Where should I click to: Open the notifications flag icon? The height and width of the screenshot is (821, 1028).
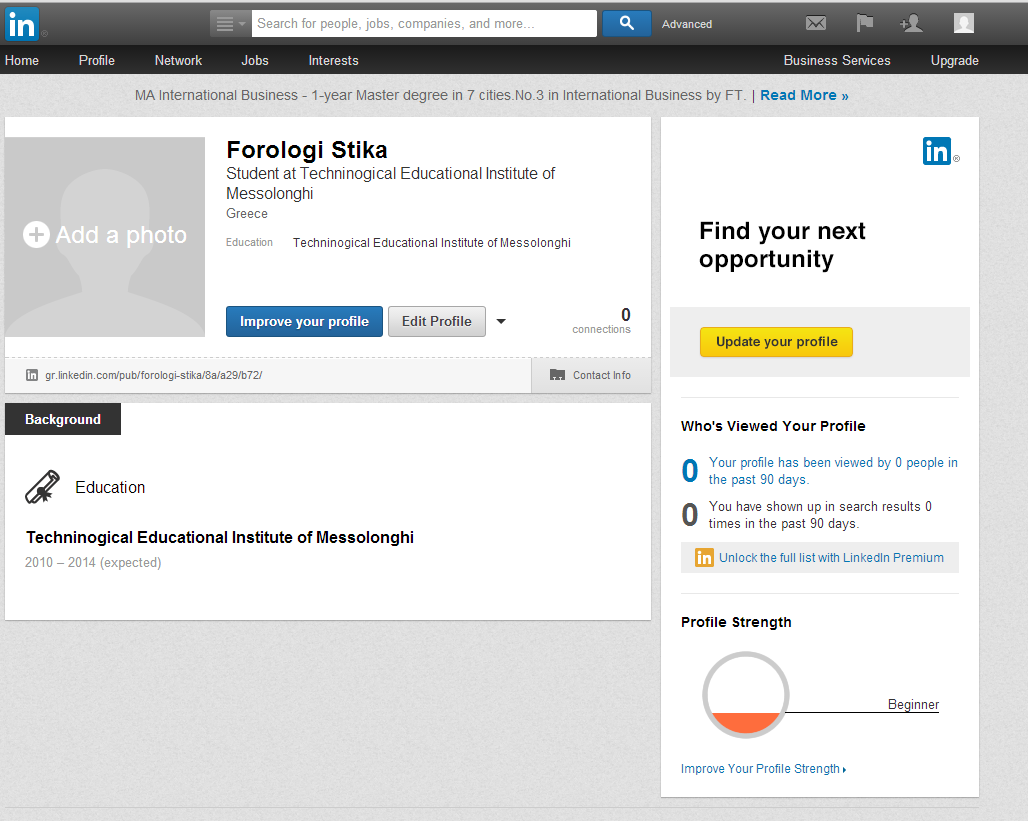[865, 24]
